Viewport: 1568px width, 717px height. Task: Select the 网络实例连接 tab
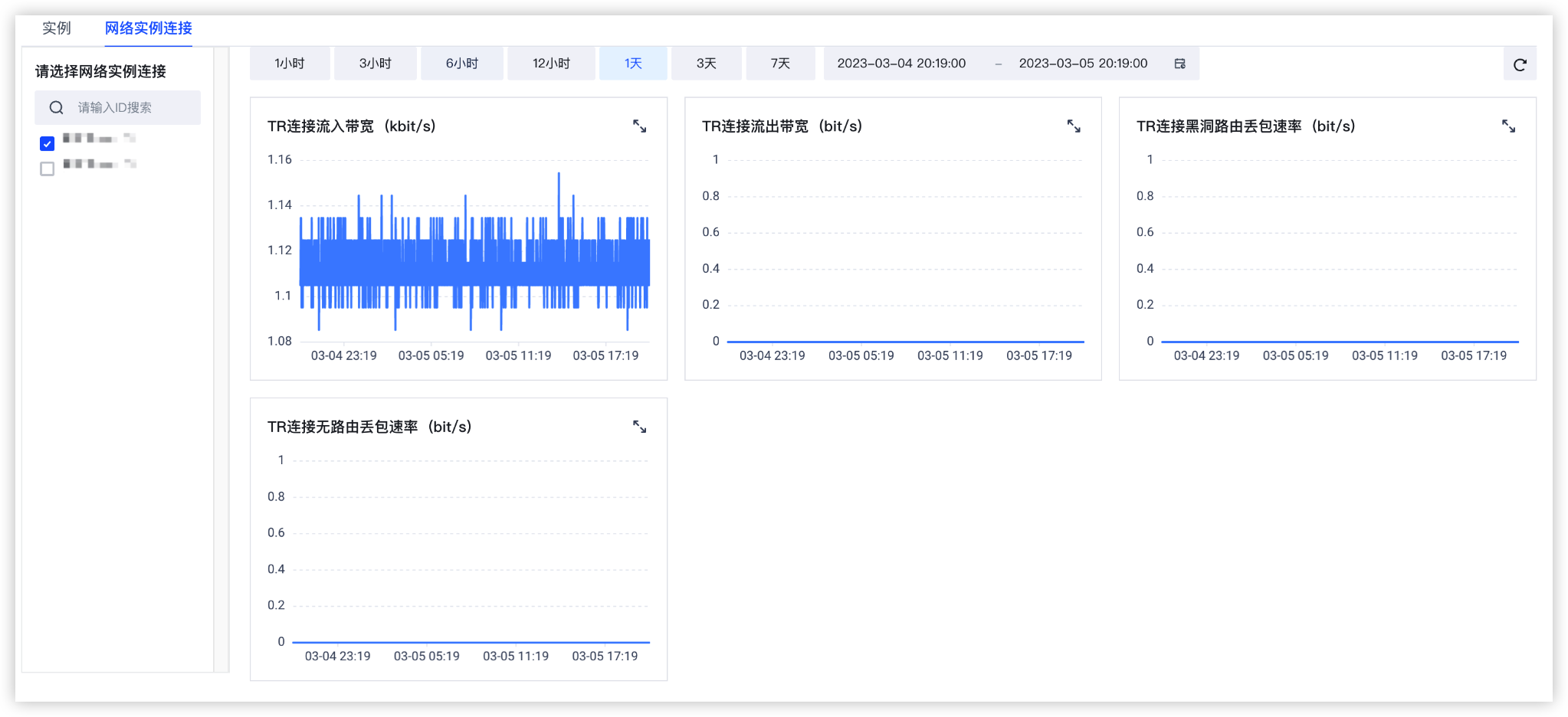(x=148, y=28)
